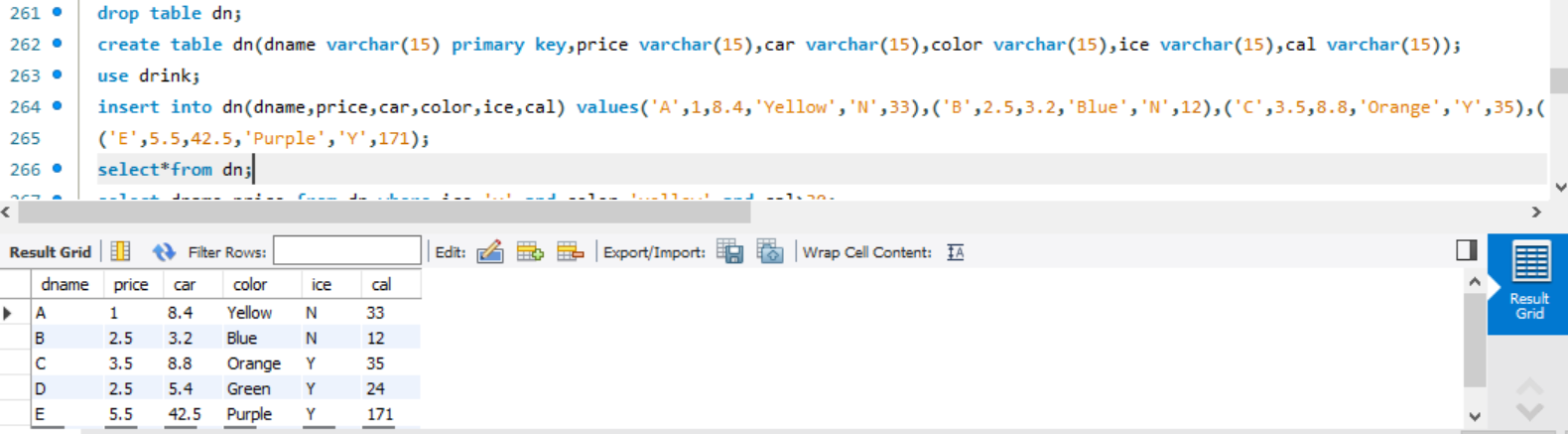Insert a new row with the add-row icon
Viewport: 1568px width, 434px height.
click(x=530, y=252)
